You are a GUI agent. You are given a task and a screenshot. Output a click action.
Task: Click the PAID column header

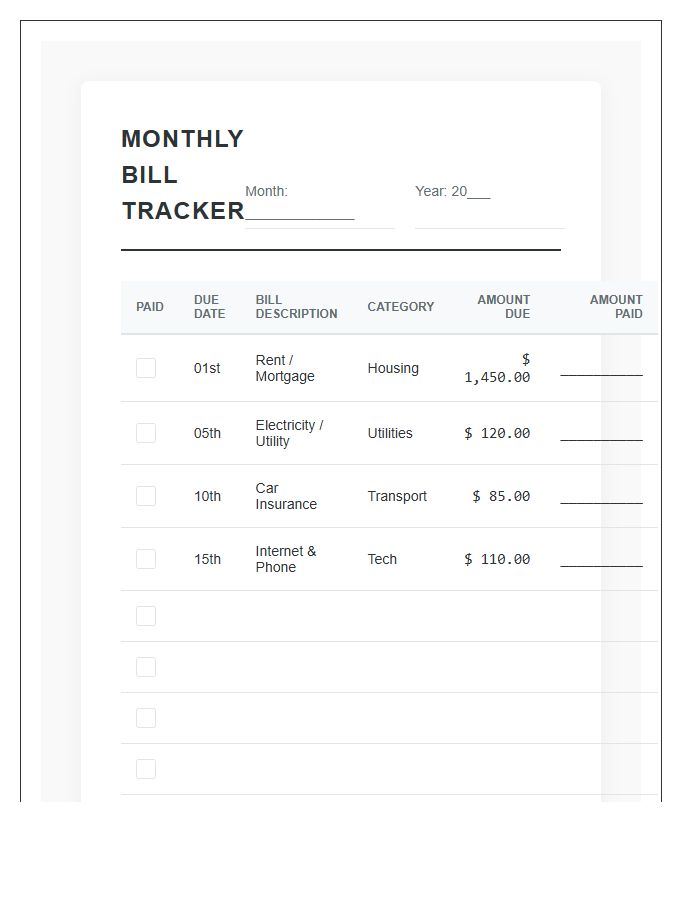point(150,307)
